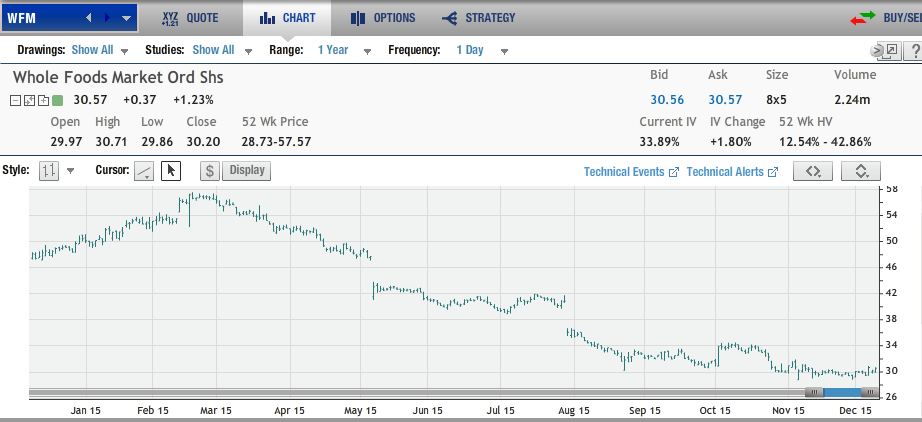Screen dimensions: 922x422
Task: Collapse the quote panel with minus icon
Action: coord(17,100)
